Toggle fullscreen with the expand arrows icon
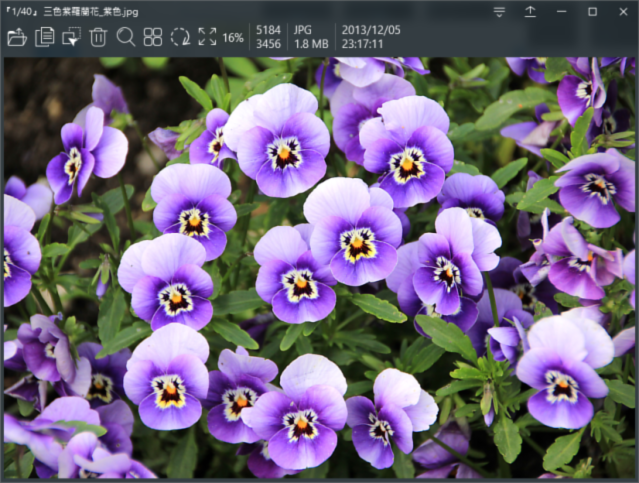Screen dimensions: 639x483 pyautogui.click(x=207, y=37)
